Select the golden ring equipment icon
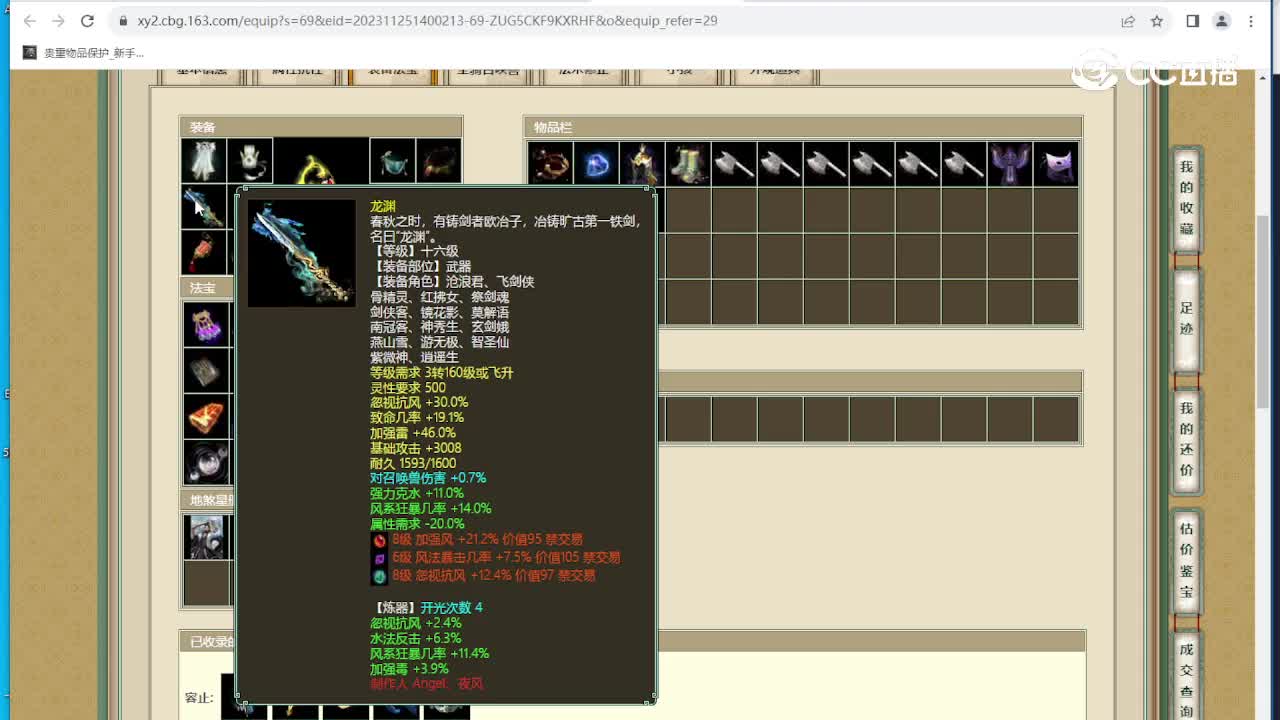Viewport: 1280px width, 720px height. (321, 162)
